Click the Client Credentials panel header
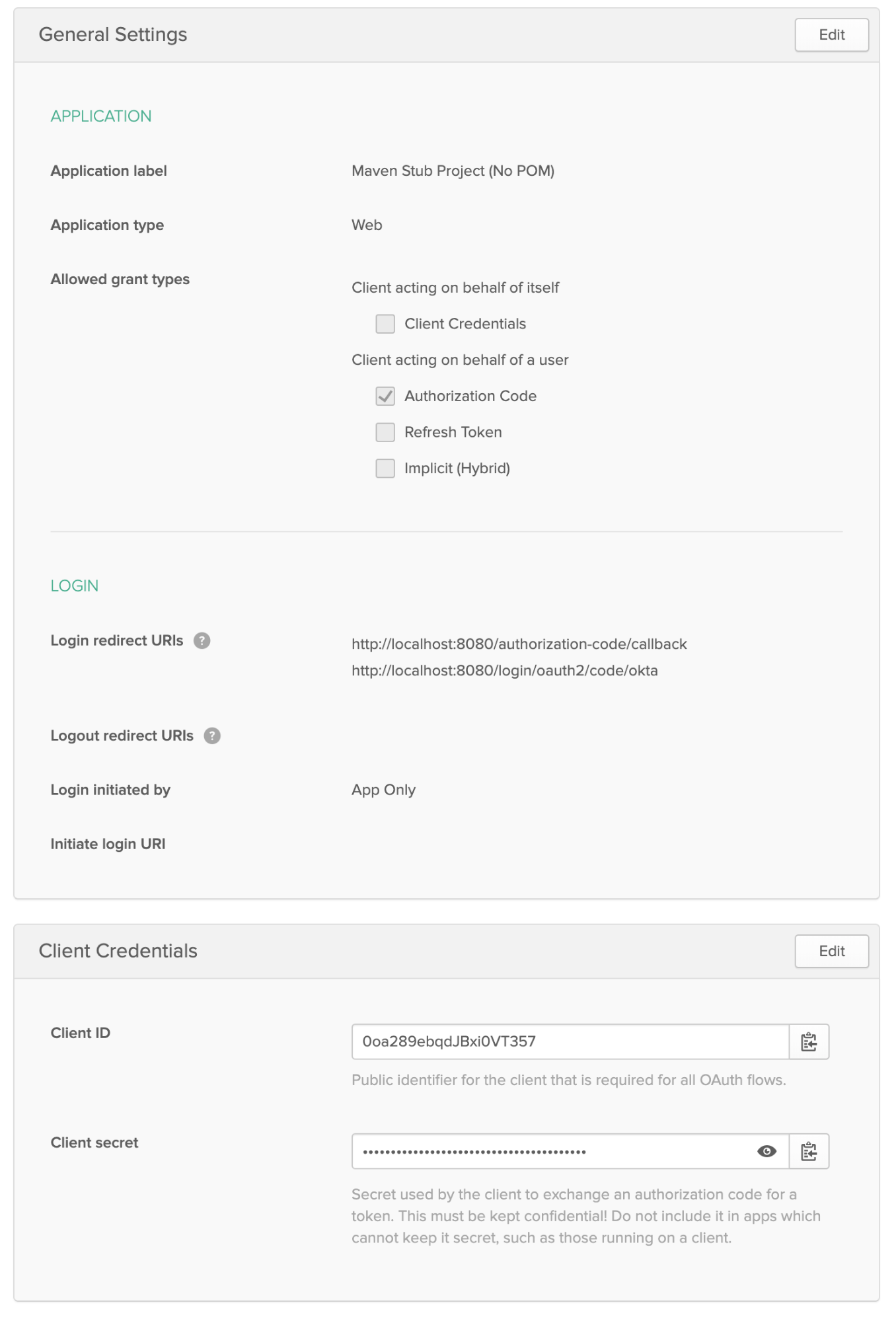This screenshot has height=1321, width=896. 118,951
